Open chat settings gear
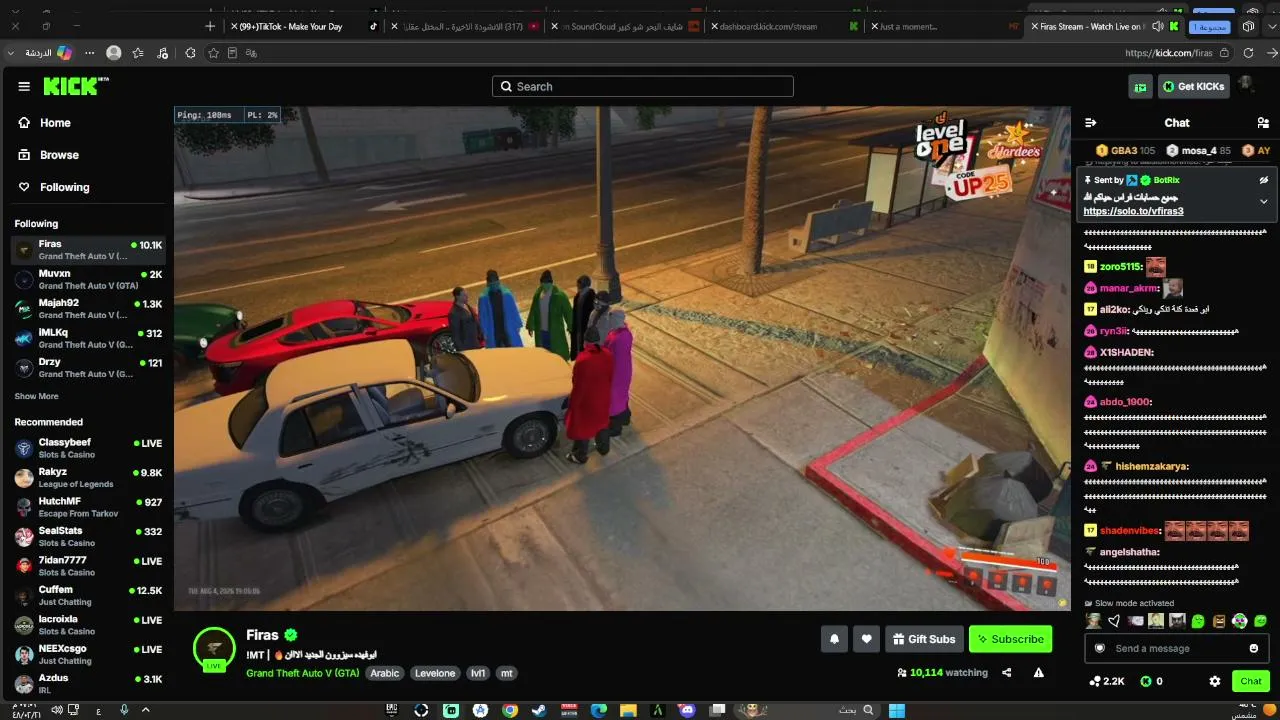The image size is (1280, 720). point(1215,681)
